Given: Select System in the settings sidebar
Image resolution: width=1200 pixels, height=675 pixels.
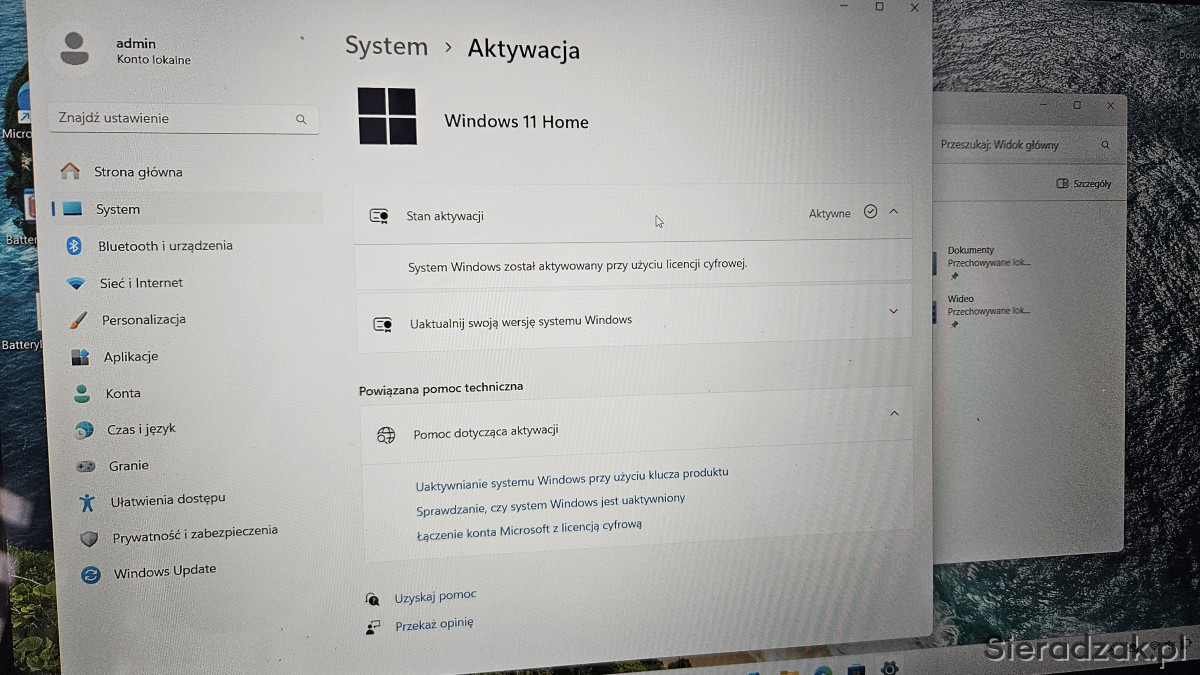Looking at the screenshot, I should click(118, 209).
